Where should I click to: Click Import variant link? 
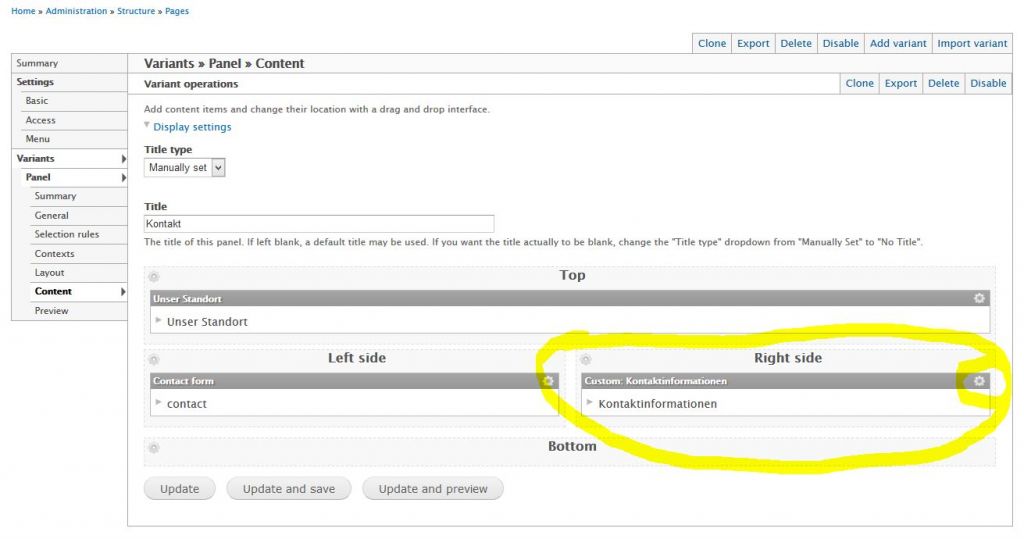point(972,43)
